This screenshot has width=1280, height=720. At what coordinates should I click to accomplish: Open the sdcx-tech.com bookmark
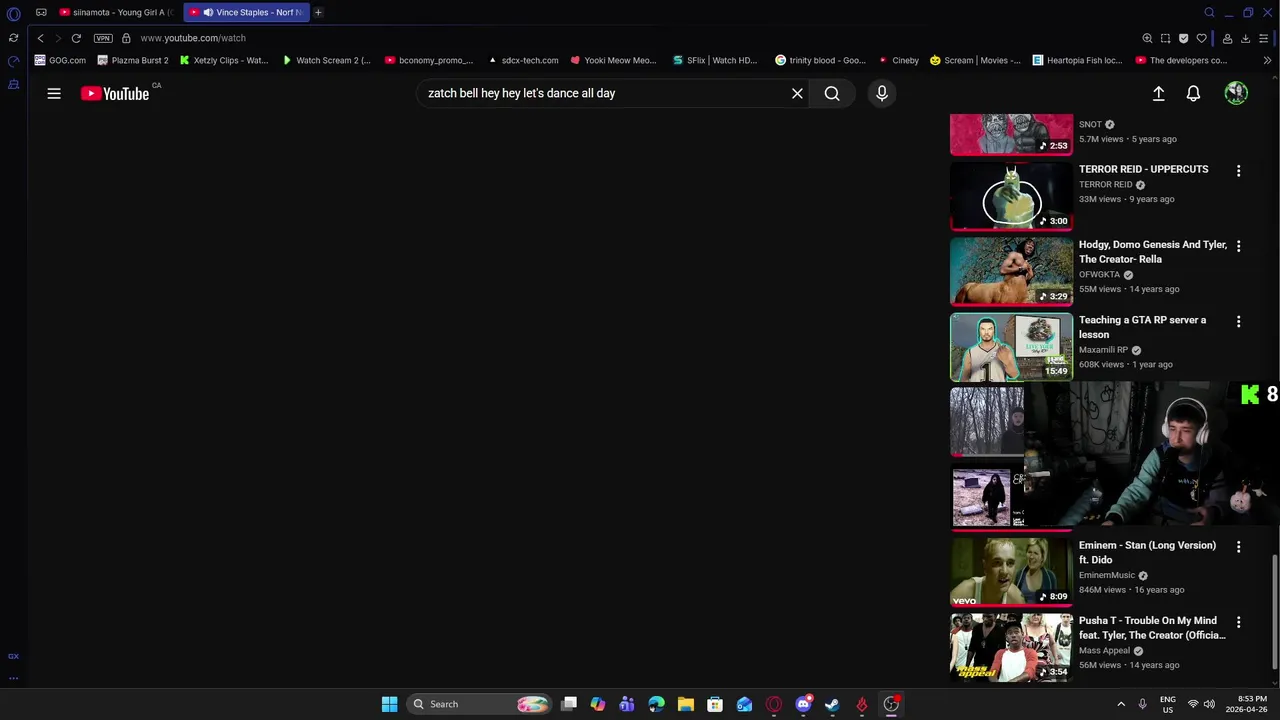click(523, 60)
